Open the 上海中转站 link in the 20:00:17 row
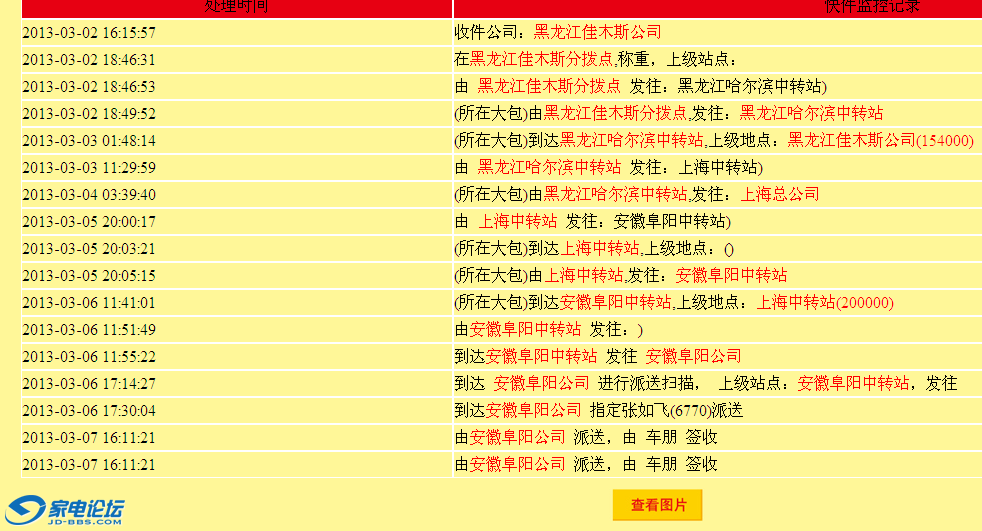The width and height of the screenshot is (982, 531). tap(517, 220)
